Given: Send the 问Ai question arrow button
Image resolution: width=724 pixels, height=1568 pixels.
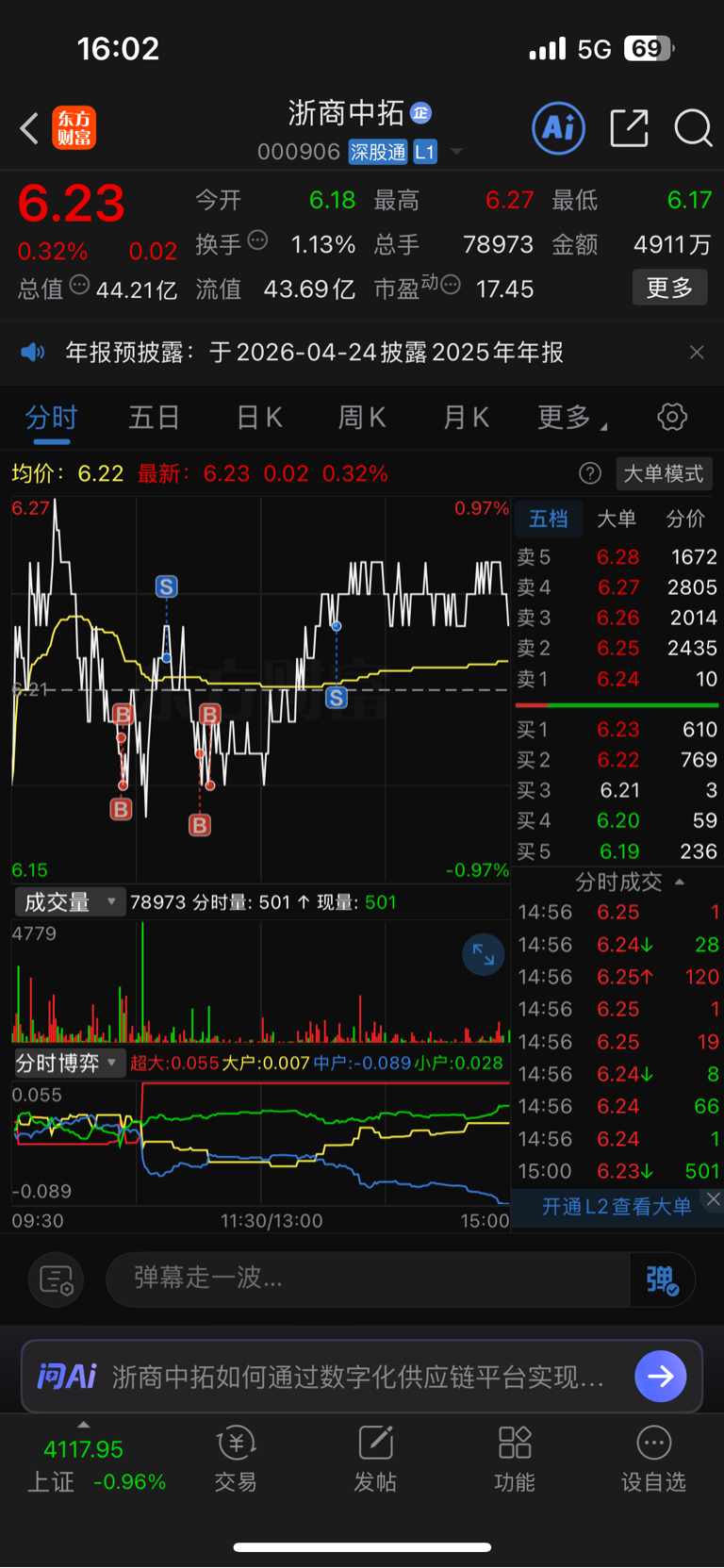Looking at the screenshot, I should (660, 1377).
